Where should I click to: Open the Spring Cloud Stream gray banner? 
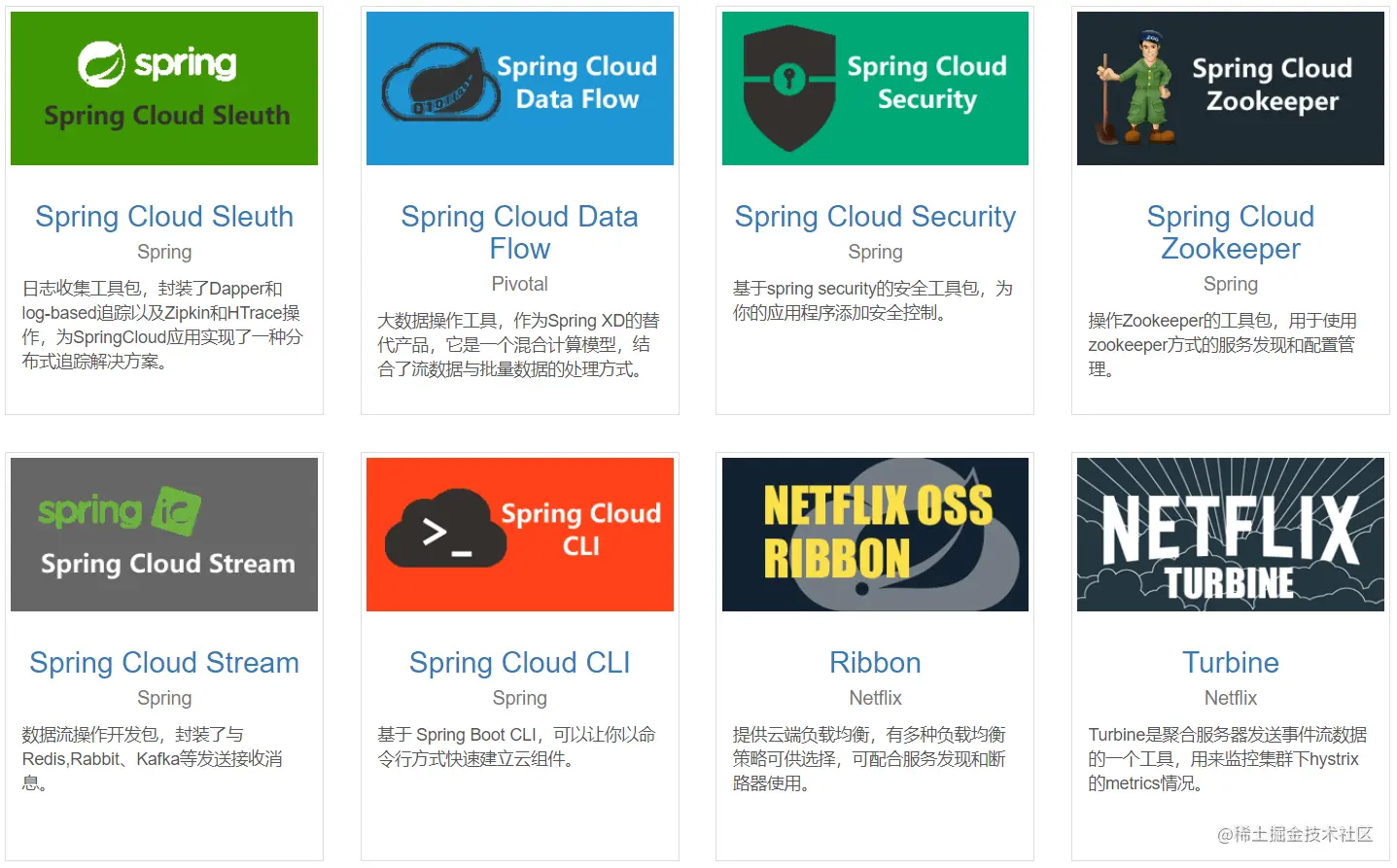pos(164,535)
